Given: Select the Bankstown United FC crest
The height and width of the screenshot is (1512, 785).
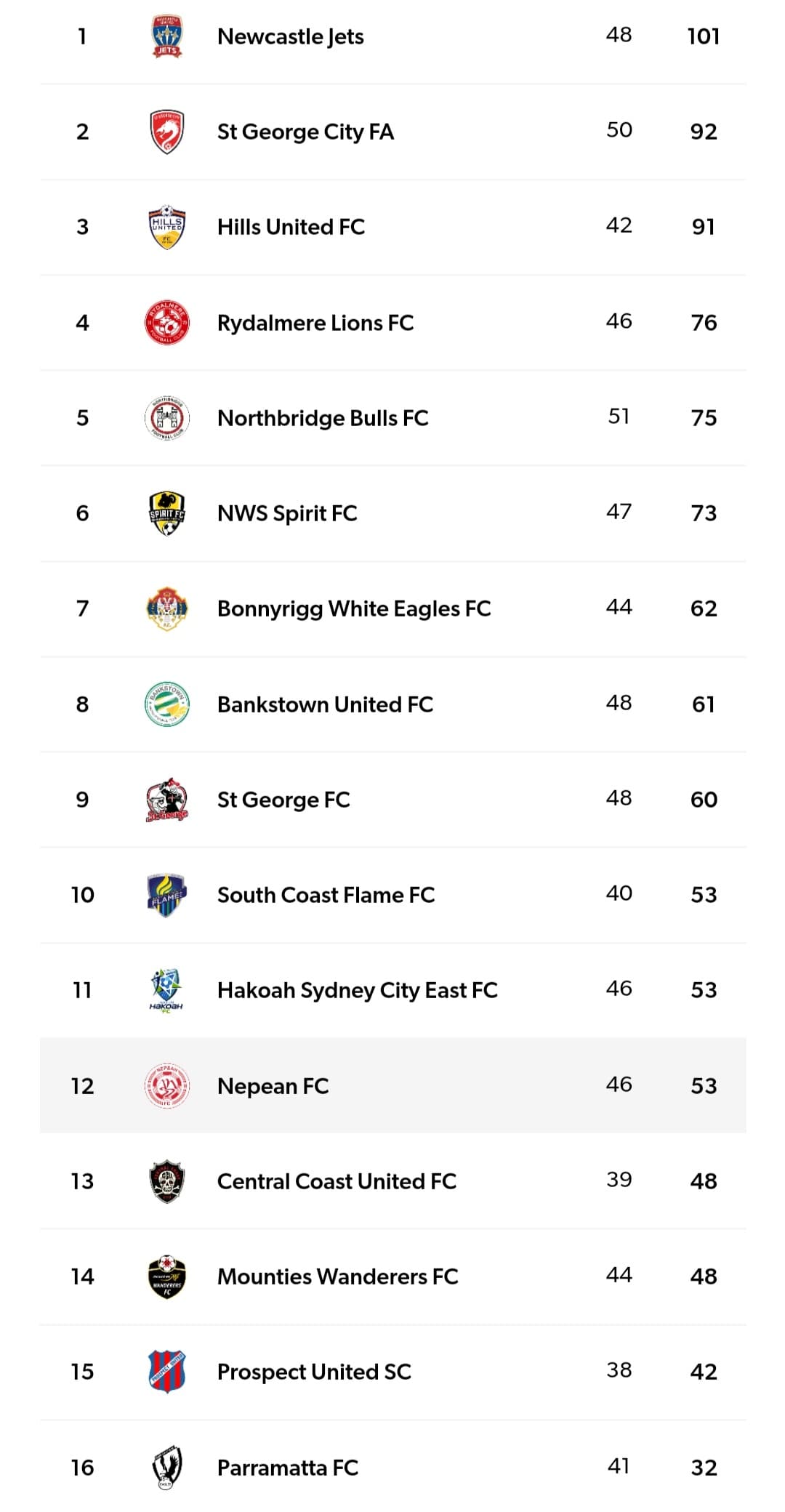Looking at the screenshot, I should tap(166, 704).
